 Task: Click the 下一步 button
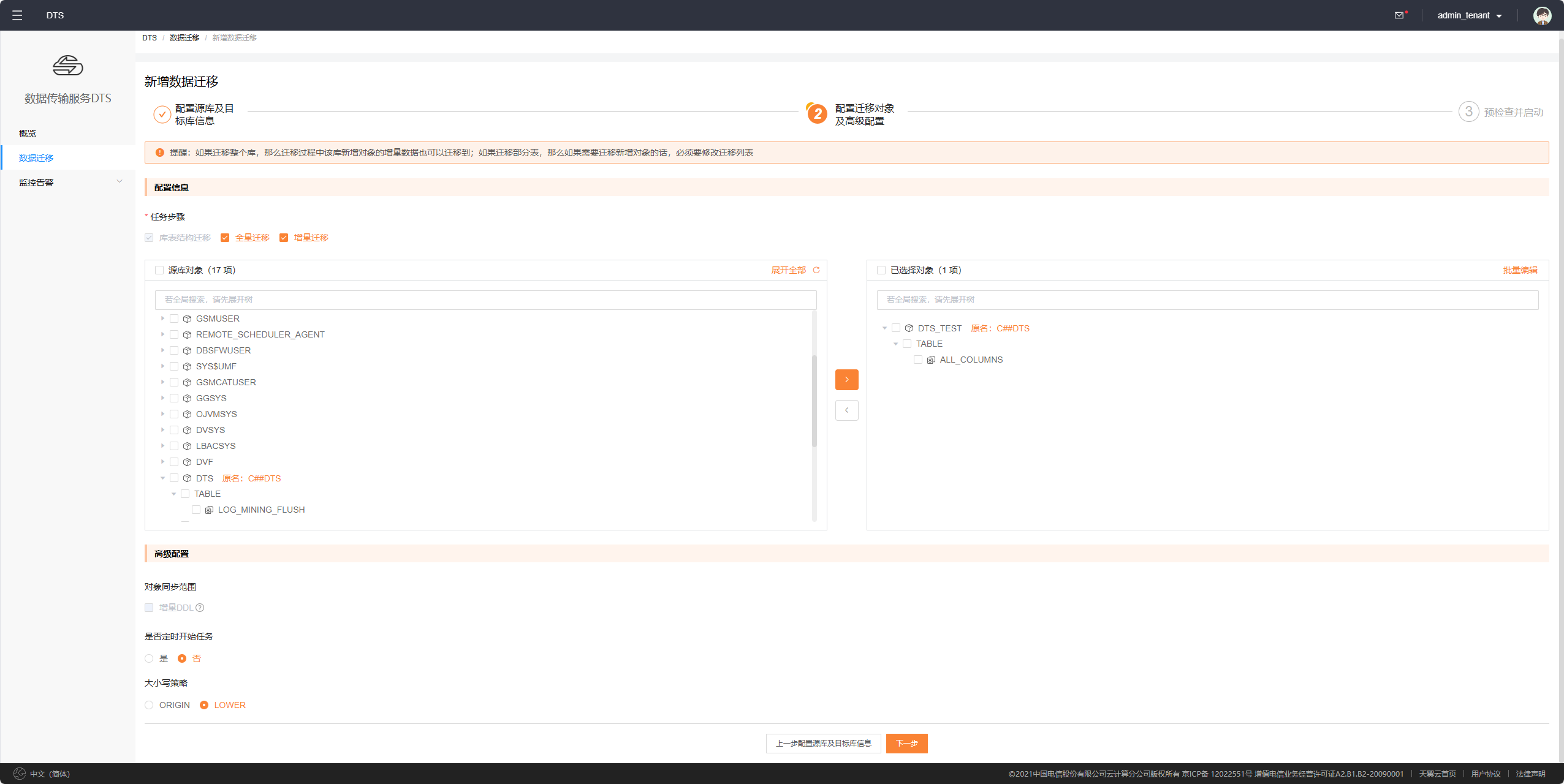[906, 743]
